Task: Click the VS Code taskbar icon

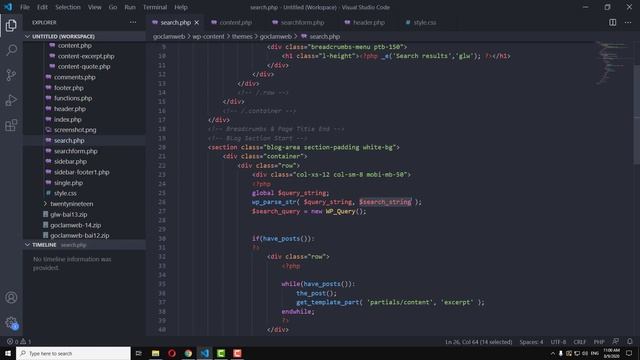Action: pos(204,353)
